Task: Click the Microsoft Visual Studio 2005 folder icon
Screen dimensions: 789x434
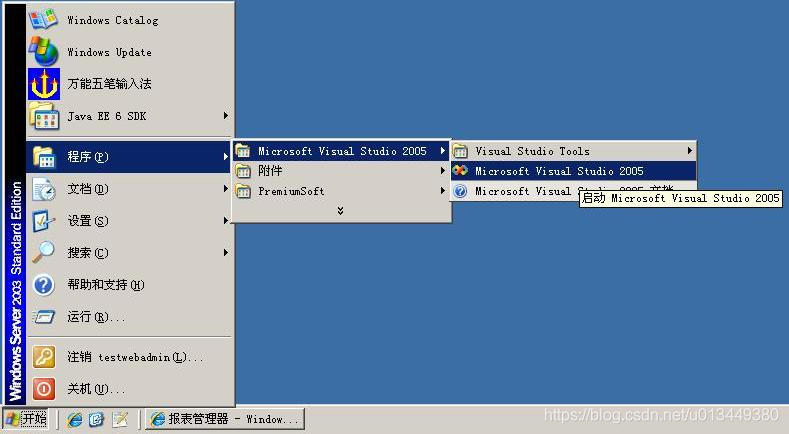Action: [x=243, y=151]
